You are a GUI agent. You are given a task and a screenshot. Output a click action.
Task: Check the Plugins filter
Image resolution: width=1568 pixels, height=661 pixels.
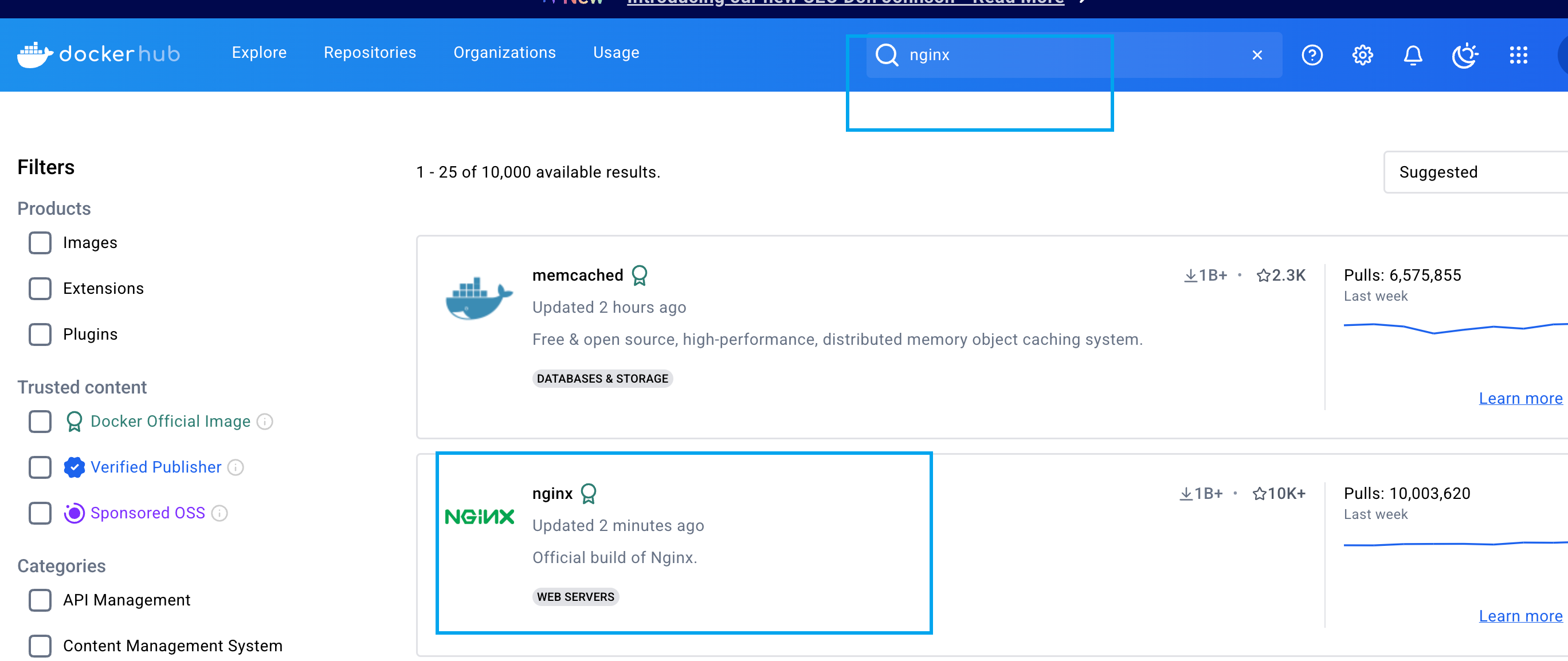[40, 335]
